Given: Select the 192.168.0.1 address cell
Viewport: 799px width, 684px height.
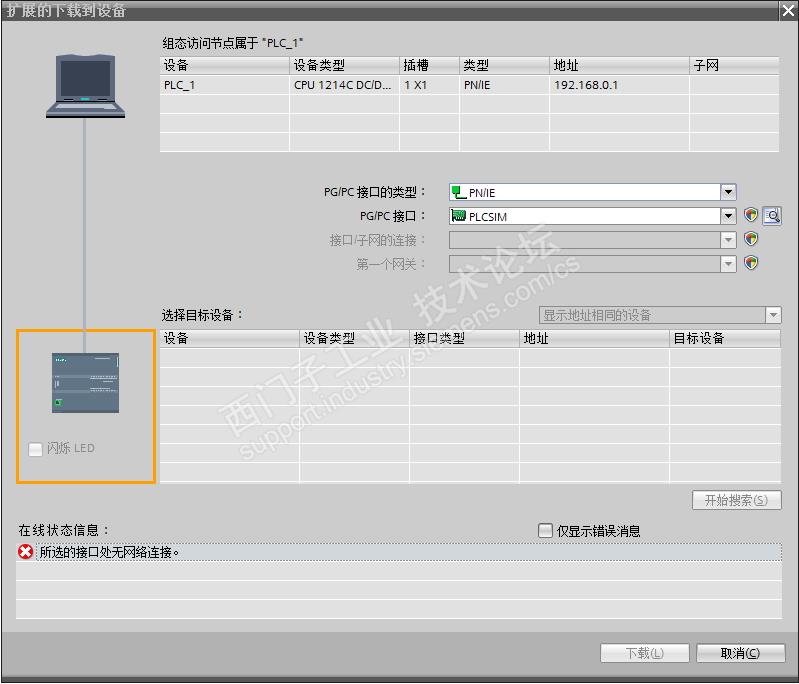Looking at the screenshot, I should pos(619,85).
